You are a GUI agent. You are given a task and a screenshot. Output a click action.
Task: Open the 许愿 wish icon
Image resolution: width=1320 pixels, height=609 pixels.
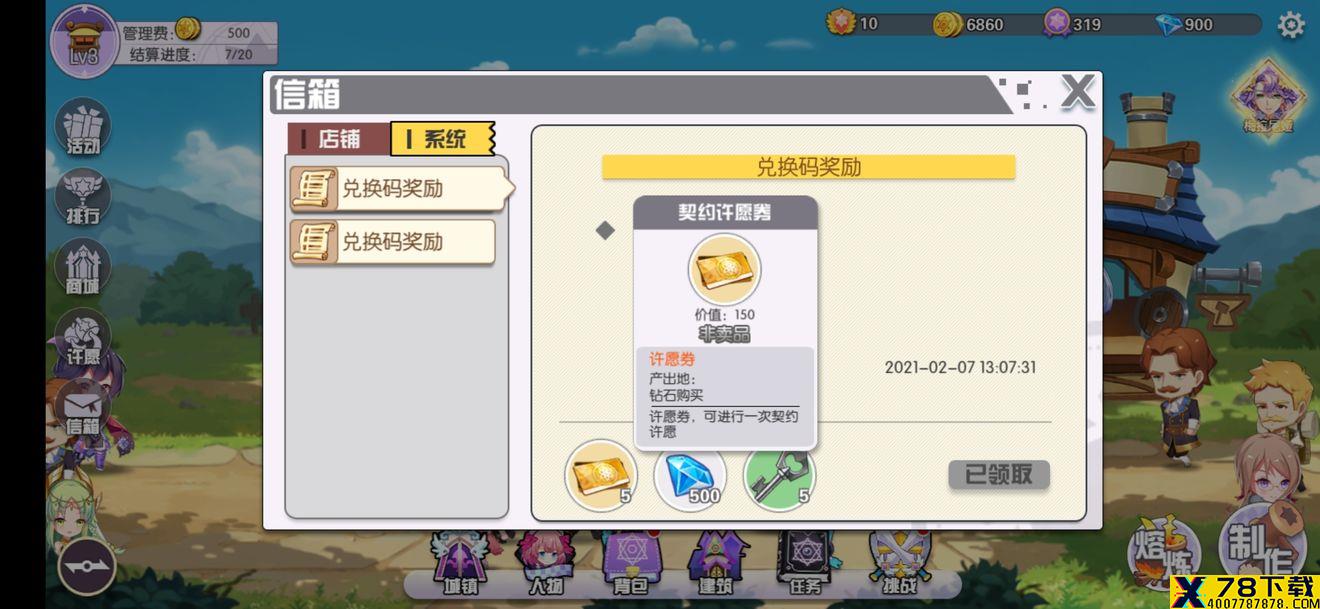click(82, 338)
